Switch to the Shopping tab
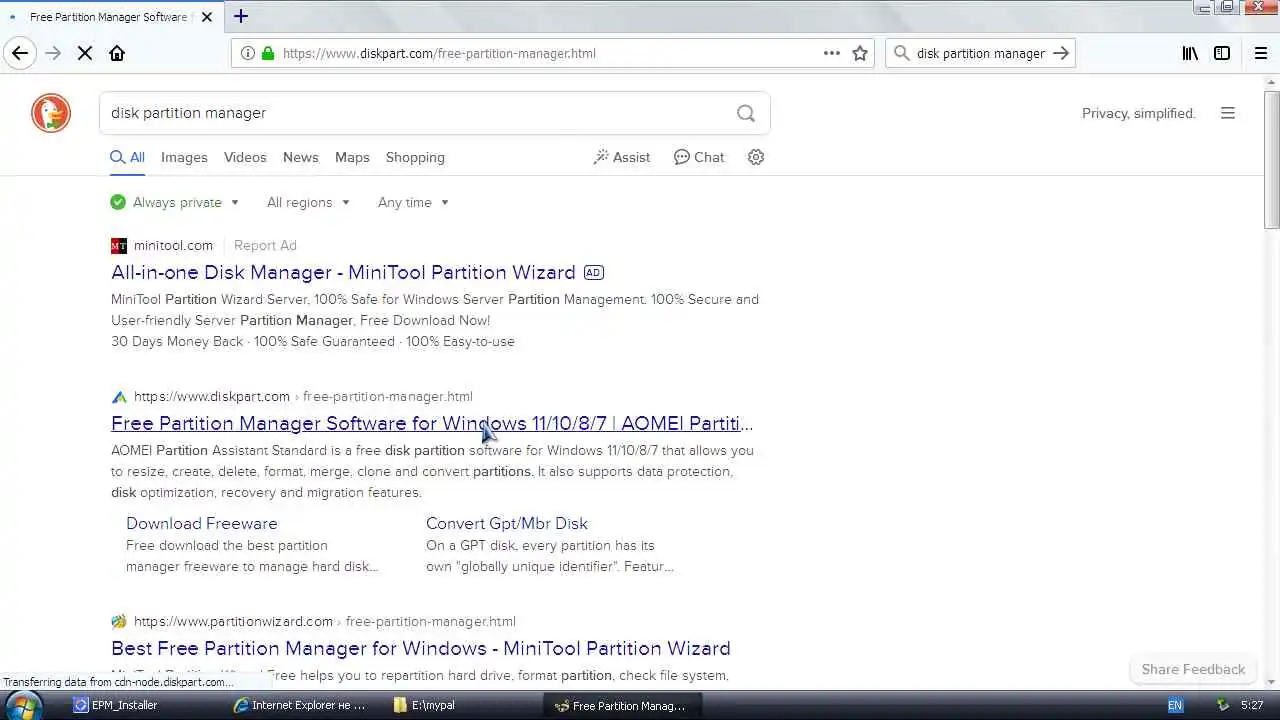 (415, 157)
